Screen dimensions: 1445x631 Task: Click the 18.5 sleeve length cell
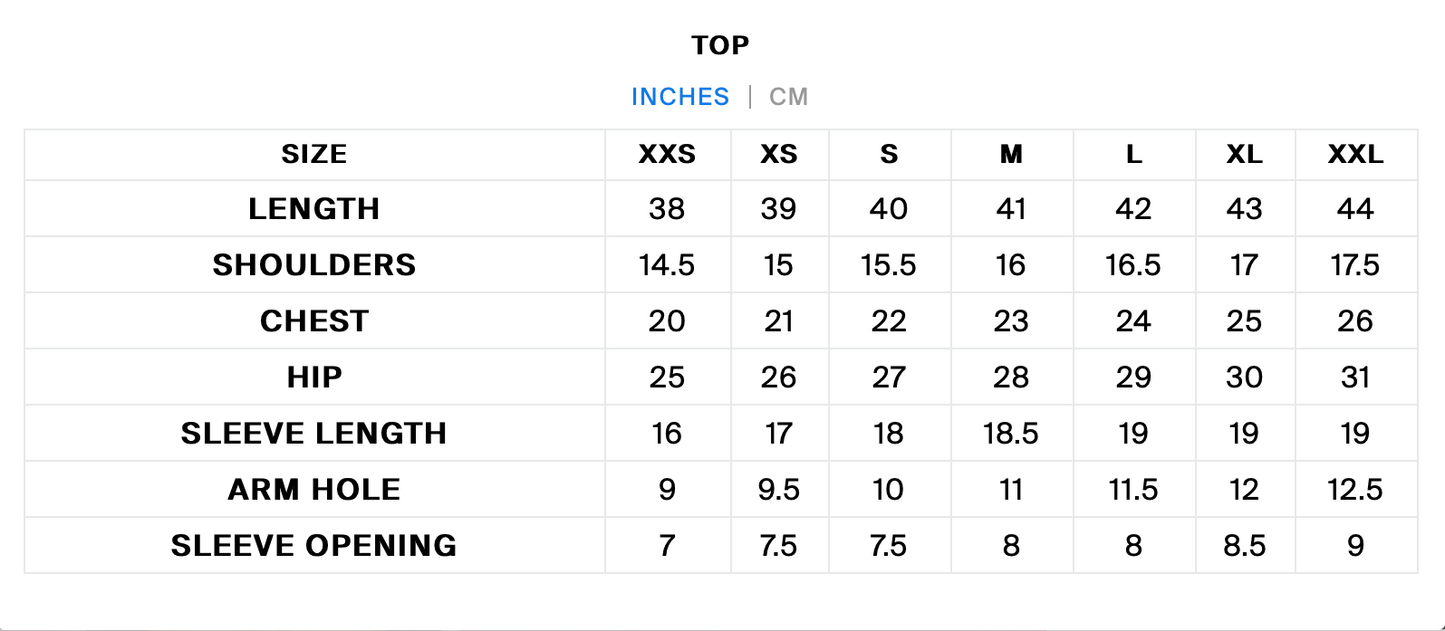pos(1011,433)
